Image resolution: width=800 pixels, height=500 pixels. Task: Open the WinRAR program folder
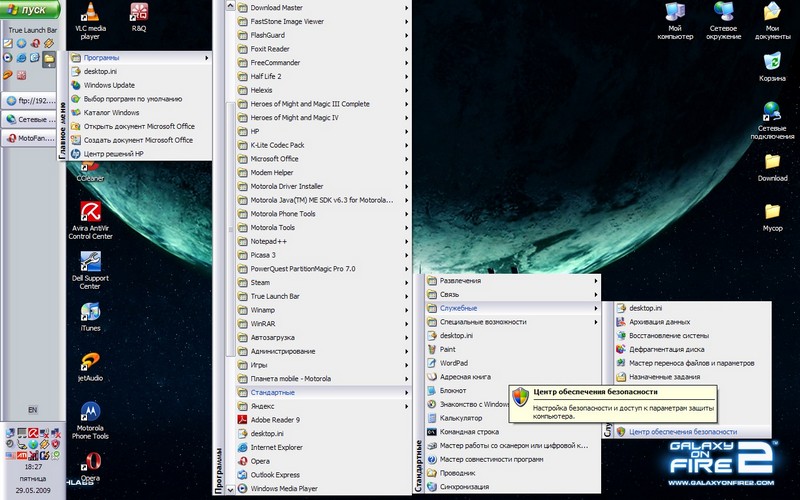pos(323,324)
